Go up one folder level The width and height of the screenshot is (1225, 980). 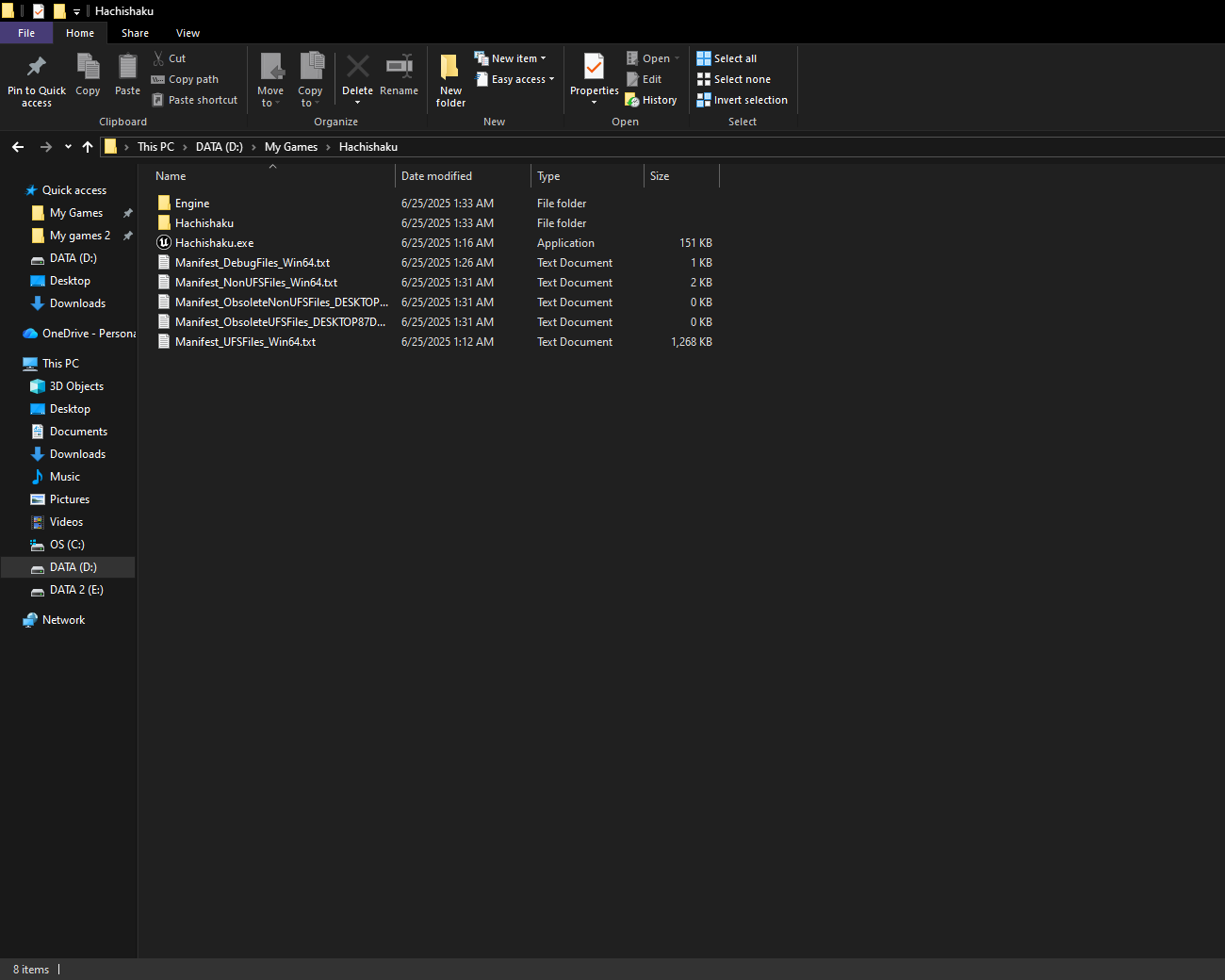(x=88, y=147)
